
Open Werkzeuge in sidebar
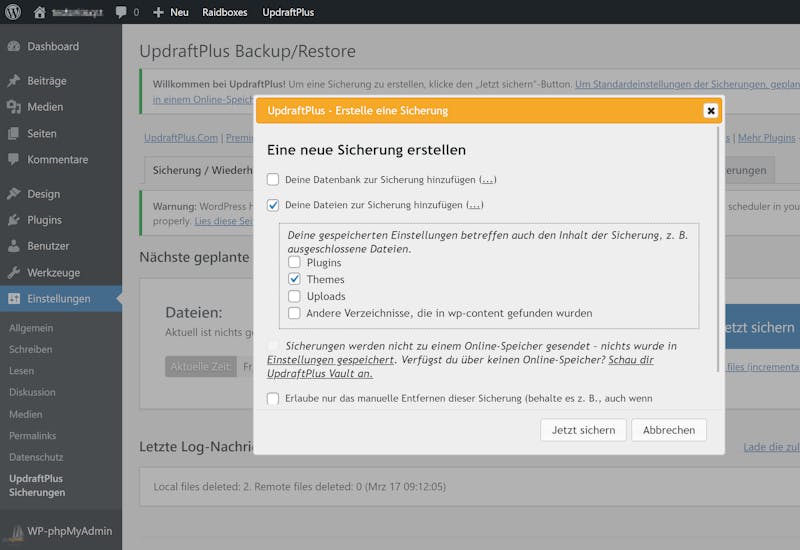(x=54, y=272)
